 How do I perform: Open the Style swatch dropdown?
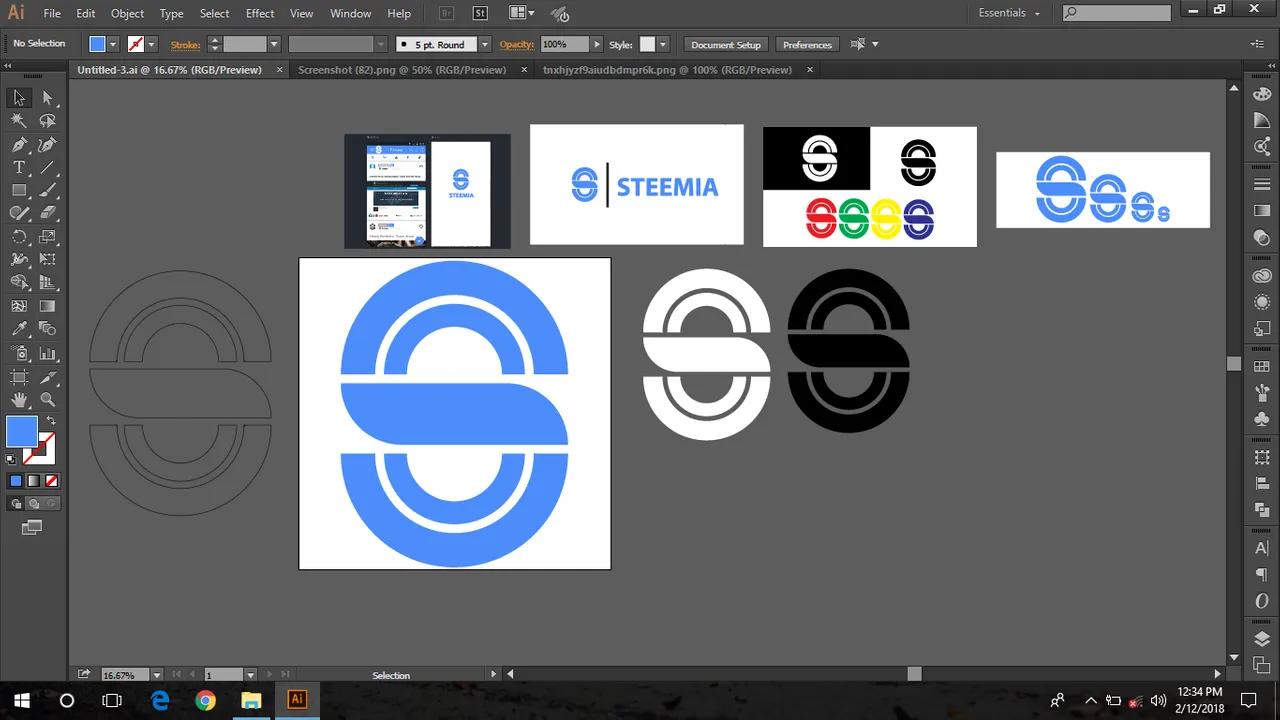pos(662,44)
